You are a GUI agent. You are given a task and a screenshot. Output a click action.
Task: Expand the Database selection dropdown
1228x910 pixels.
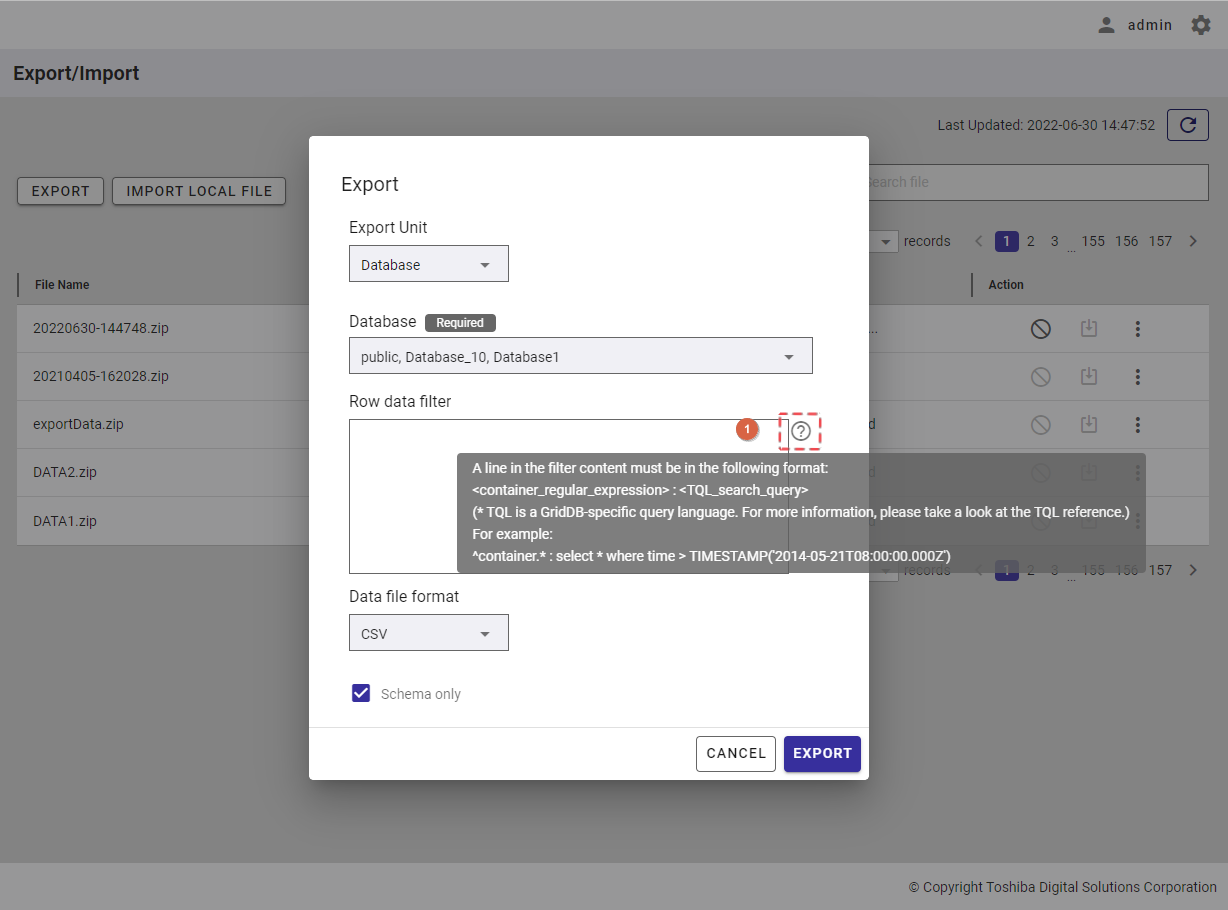click(x=580, y=356)
